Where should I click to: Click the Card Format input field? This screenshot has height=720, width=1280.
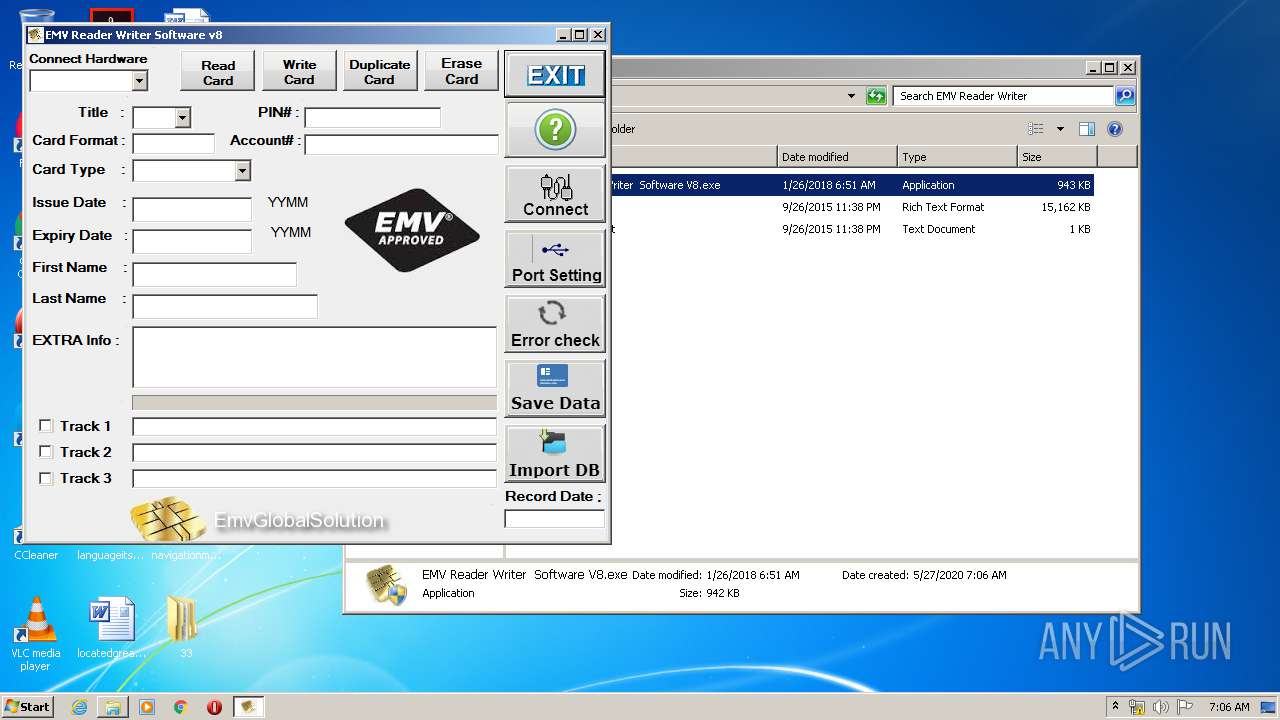(x=174, y=143)
